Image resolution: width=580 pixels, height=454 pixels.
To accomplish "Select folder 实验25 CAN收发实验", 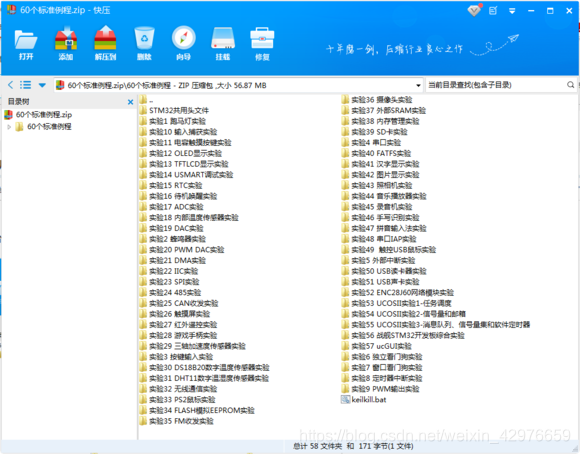I will [x=179, y=303].
